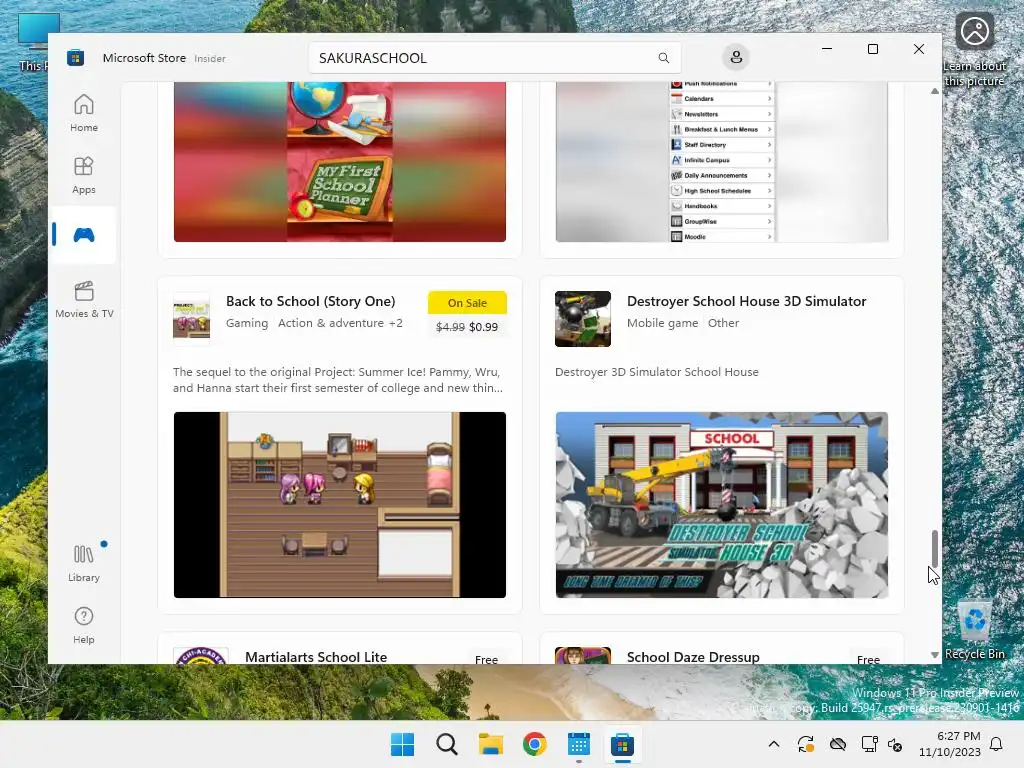Launch Google Chrome from the taskbar
This screenshot has width=1024, height=768.
click(534, 744)
